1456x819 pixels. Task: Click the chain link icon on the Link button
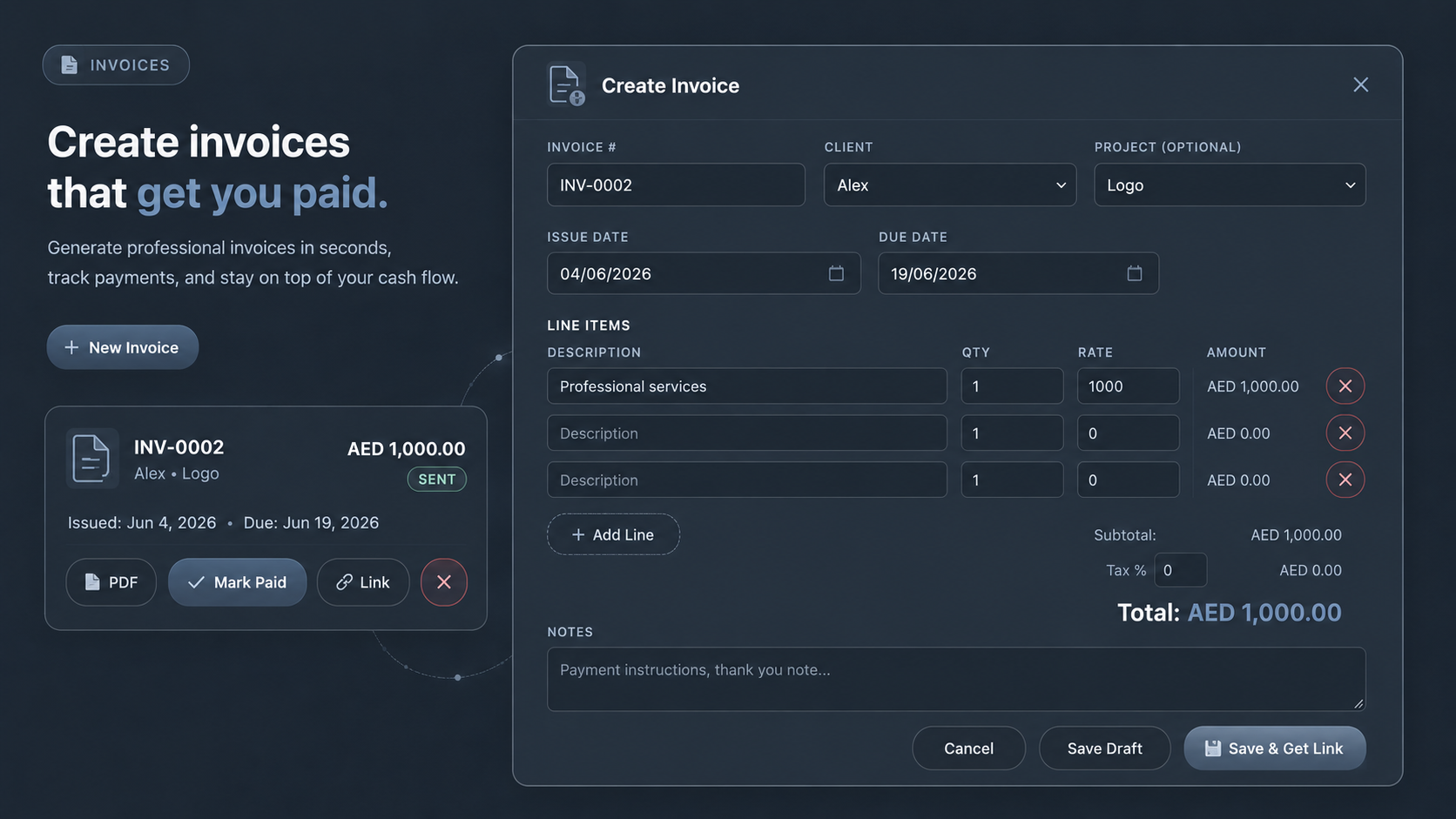pos(345,582)
